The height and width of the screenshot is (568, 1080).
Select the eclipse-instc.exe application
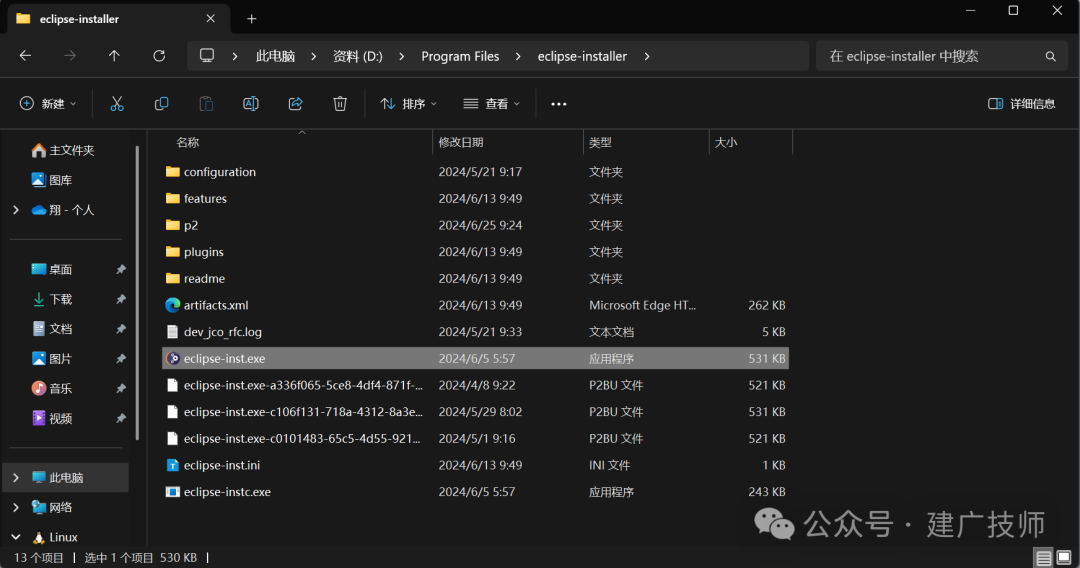pos(475,492)
